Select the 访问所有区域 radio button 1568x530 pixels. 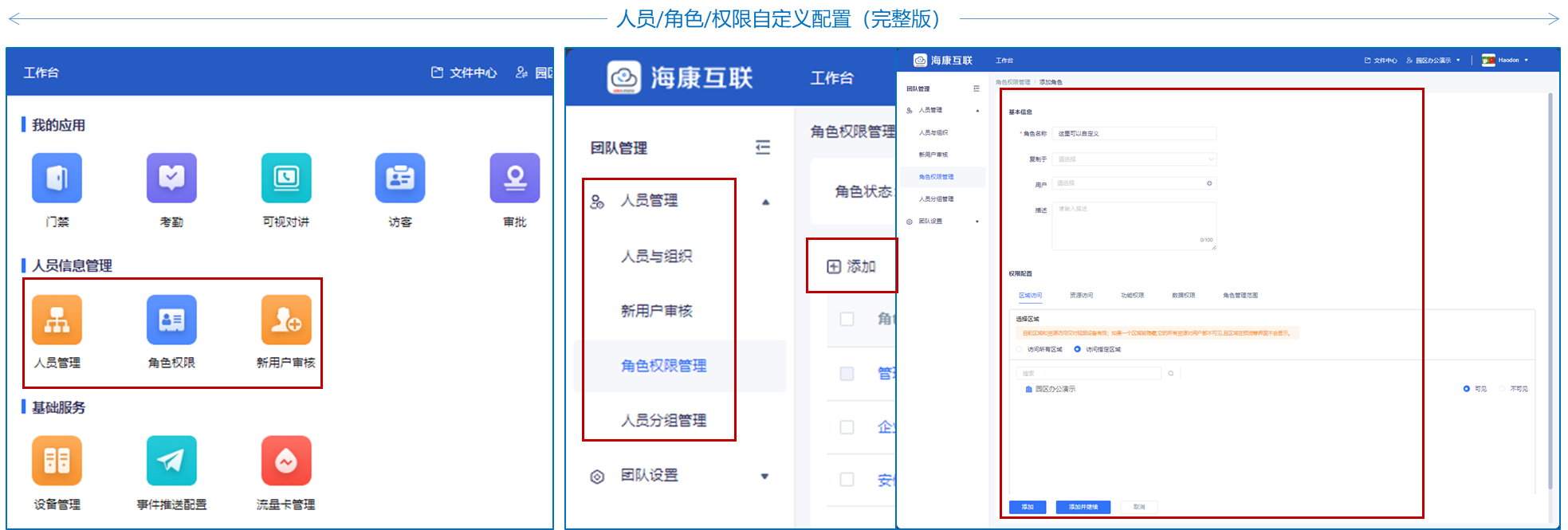pos(1020,349)
